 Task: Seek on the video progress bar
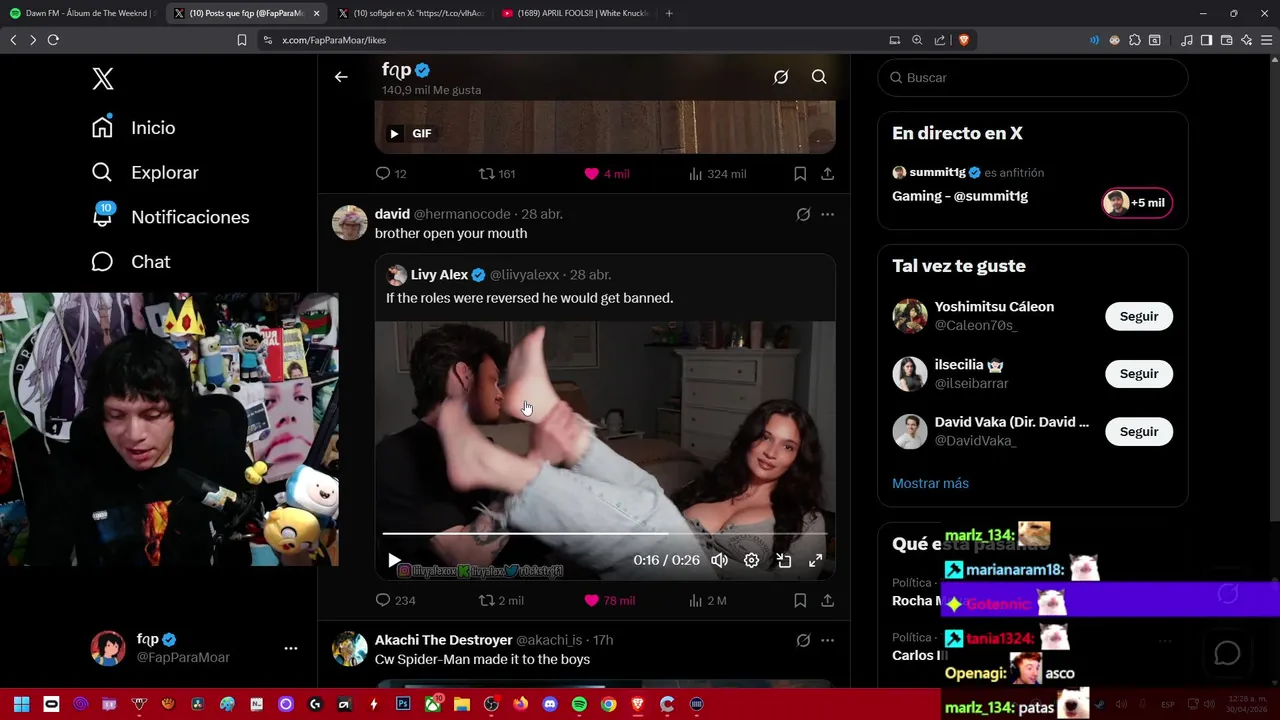tap(604, 534)
